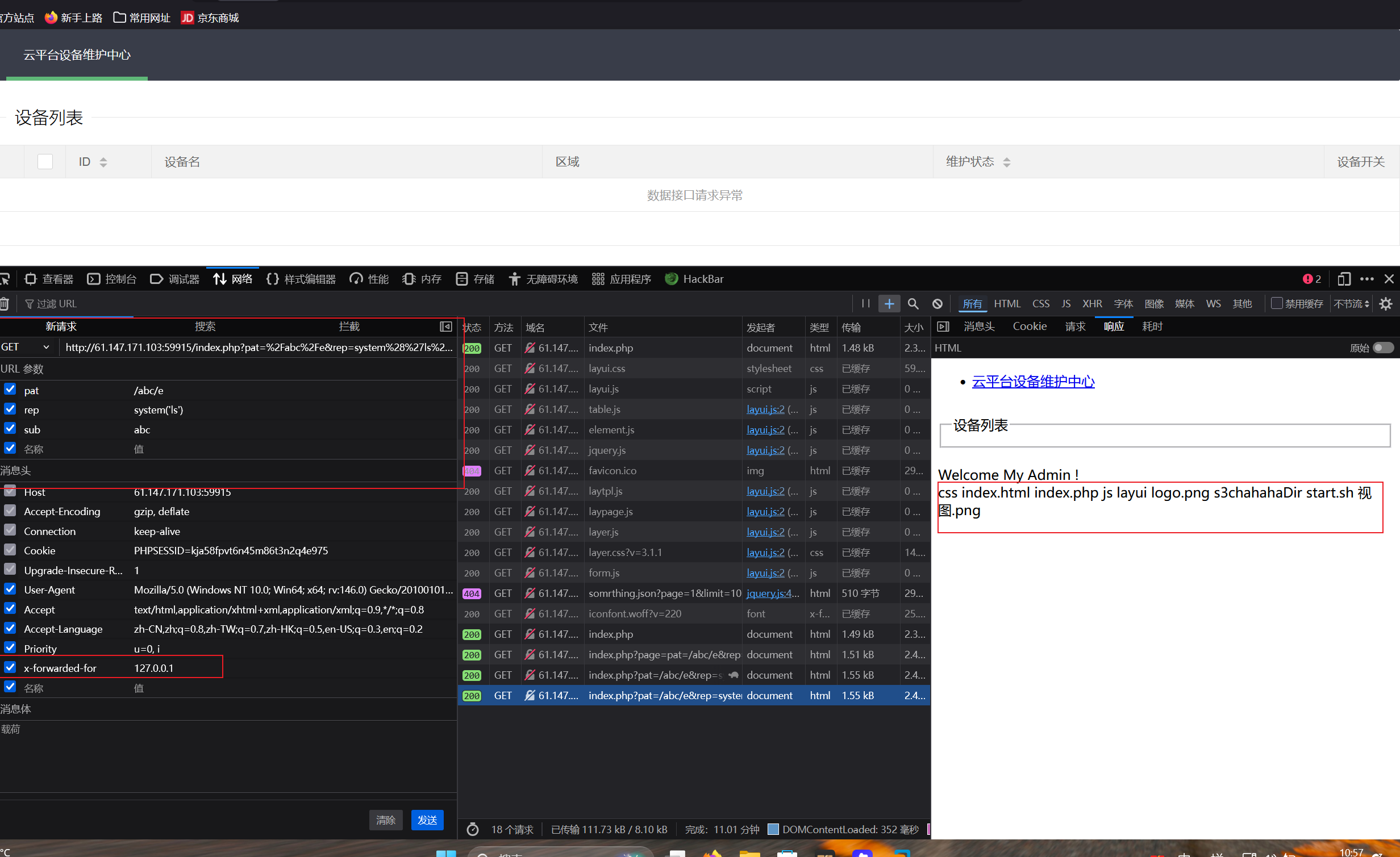The width and height of the screenshot is (1400, 857).
Task: Toggle responsive design mode icon
Action: [1344, 279]
